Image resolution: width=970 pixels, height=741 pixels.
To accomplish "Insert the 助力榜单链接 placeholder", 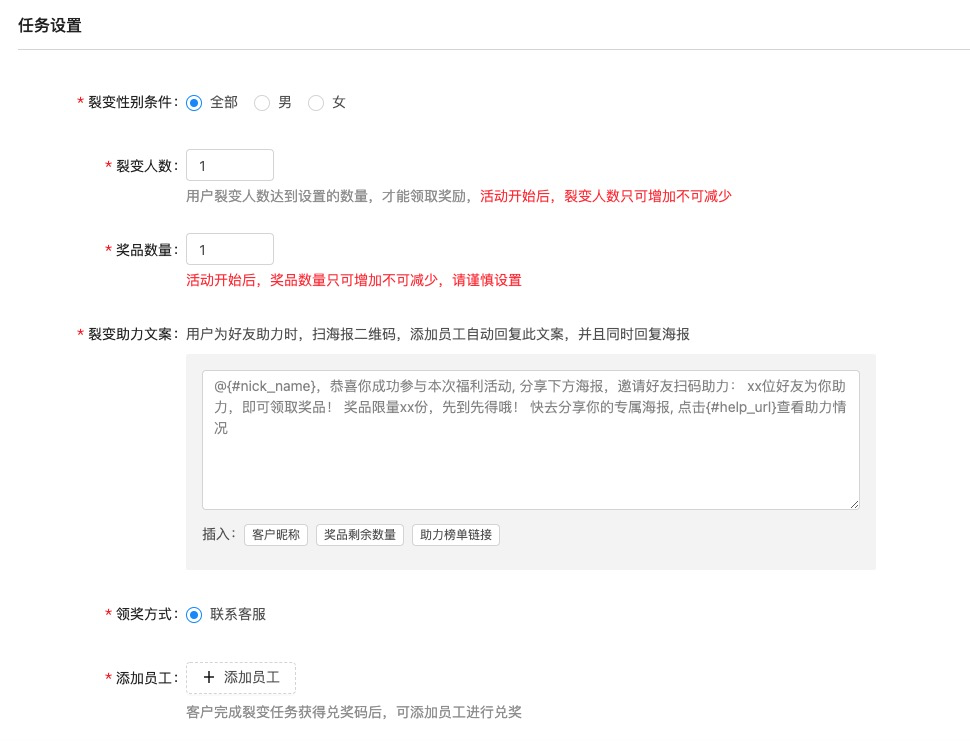I will (456, 534).
